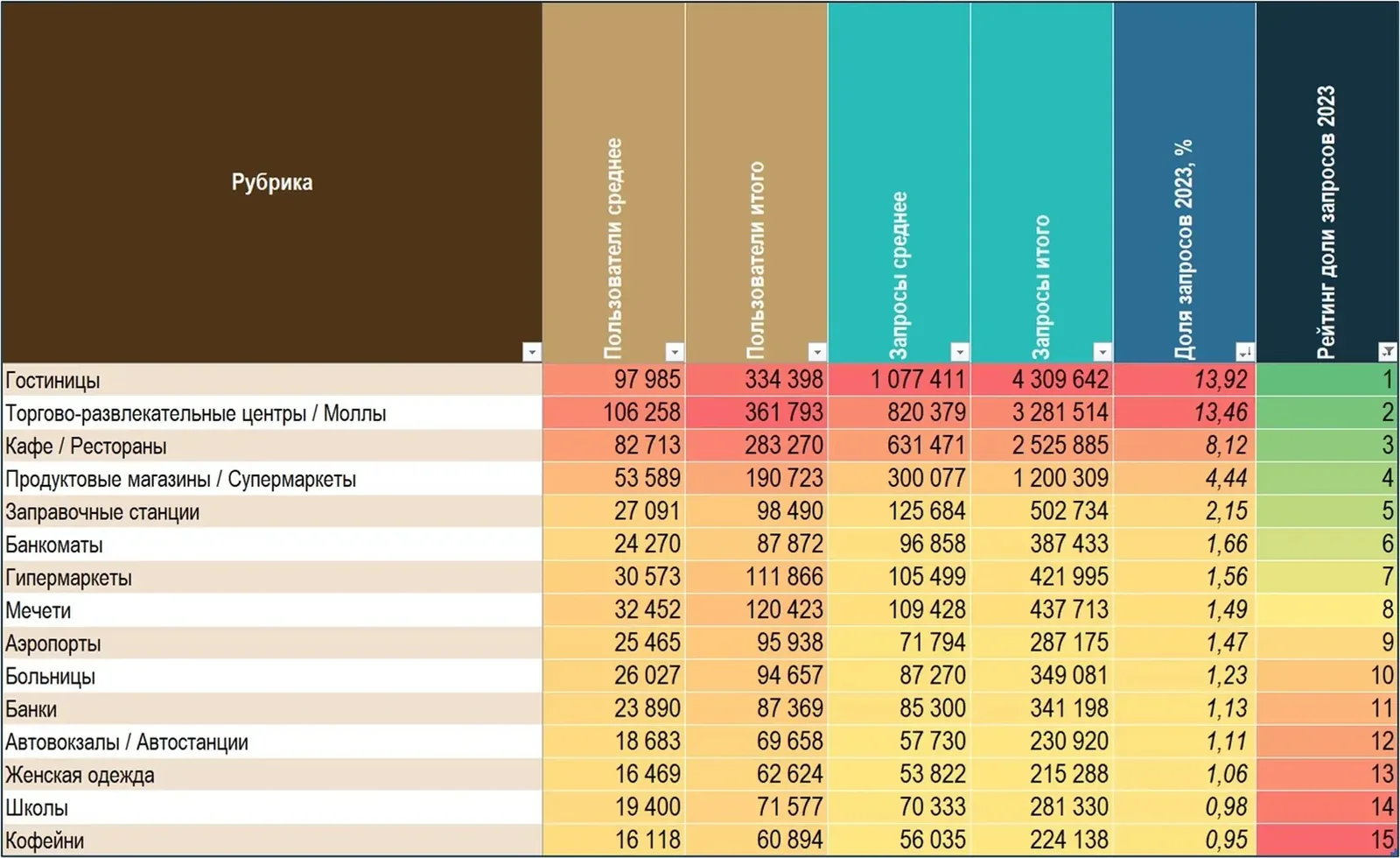Select the Гостиницы row label
The width and height of the screenshot is (1400, 858).
coord(272,380)
